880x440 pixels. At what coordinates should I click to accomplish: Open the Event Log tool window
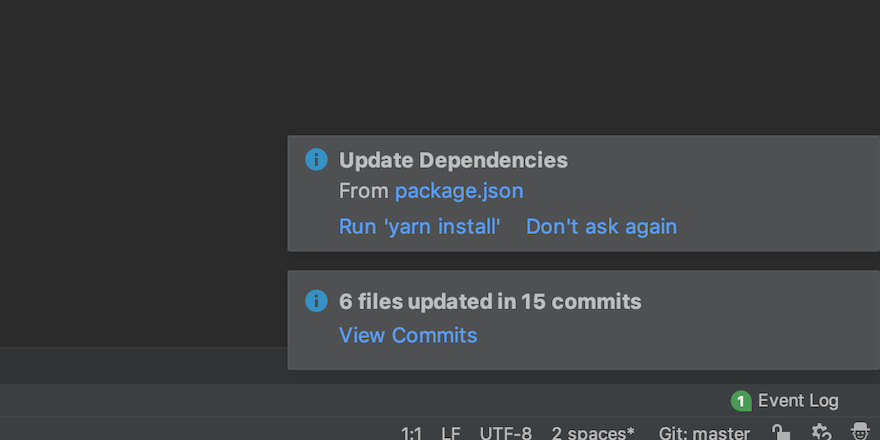click(x=797, y=401)
